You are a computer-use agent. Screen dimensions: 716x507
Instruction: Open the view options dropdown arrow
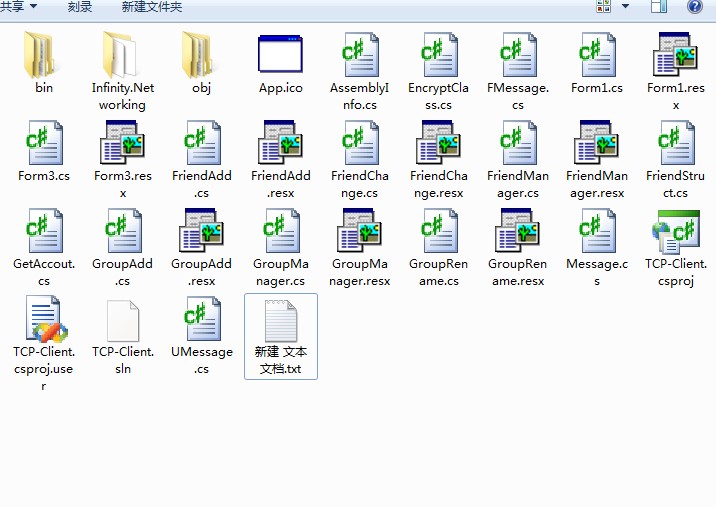coord(625,6)
